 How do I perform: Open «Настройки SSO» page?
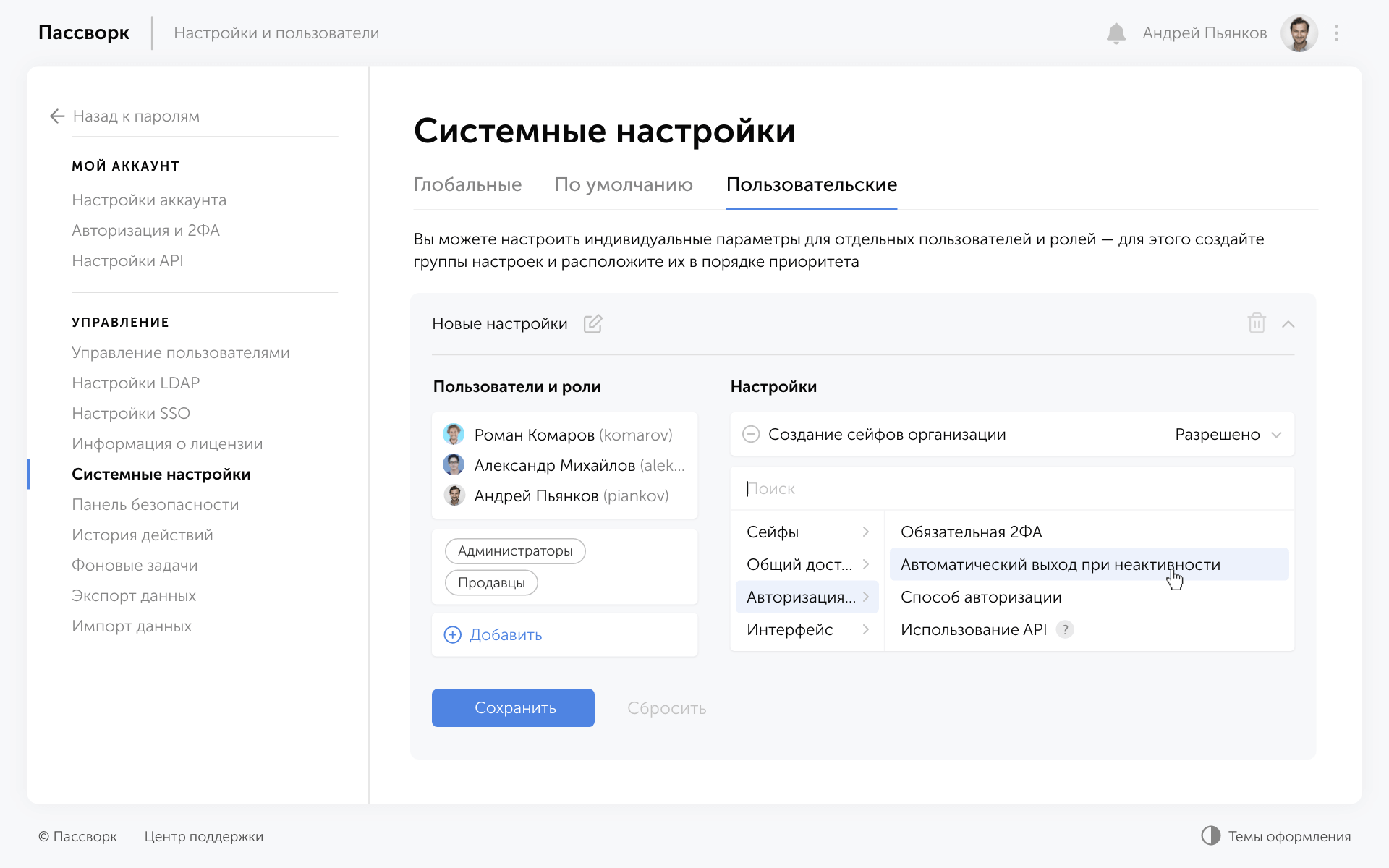pyautogui.click(x=131, y=414)
